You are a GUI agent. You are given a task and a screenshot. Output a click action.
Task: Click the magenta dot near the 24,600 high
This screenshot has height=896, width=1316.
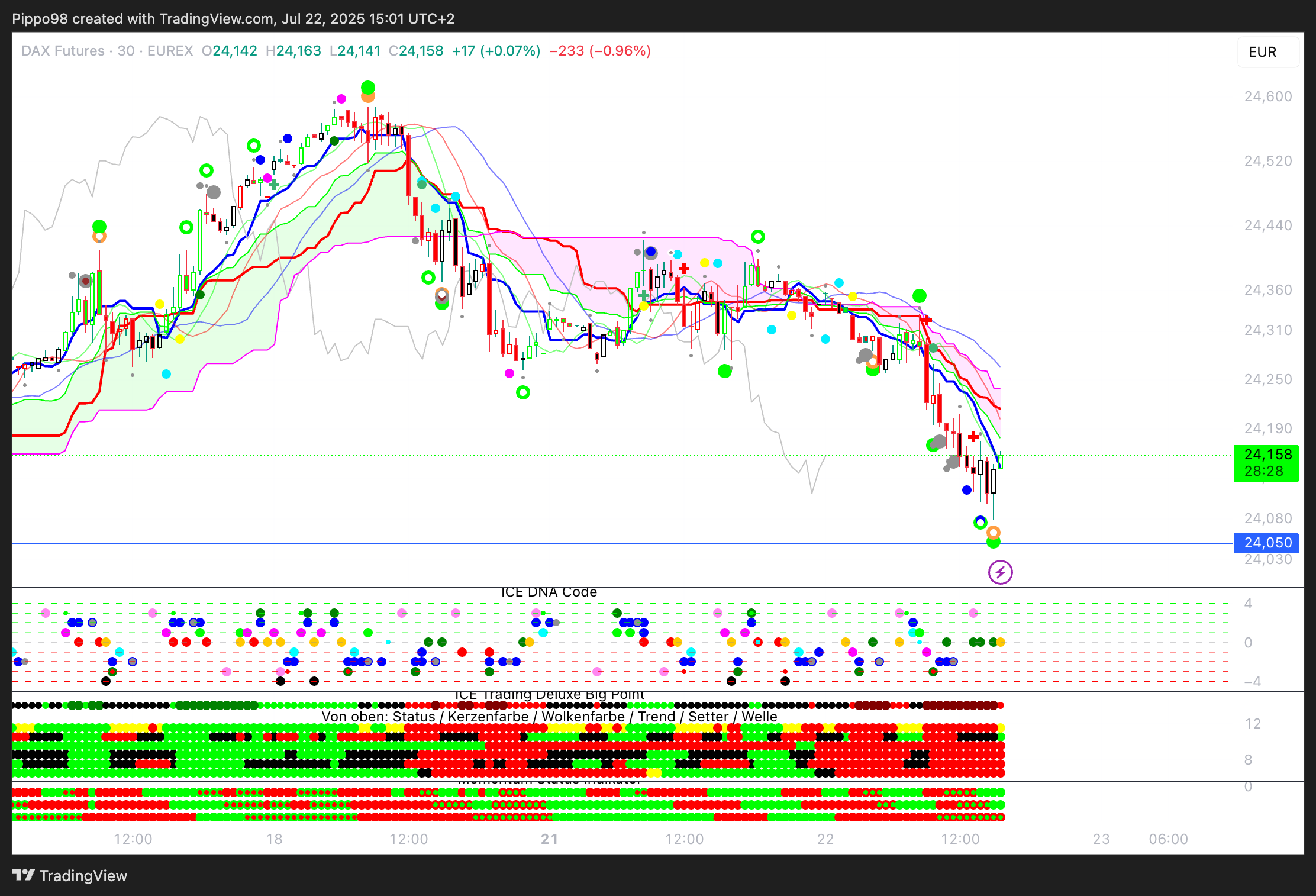pos(341,98)
